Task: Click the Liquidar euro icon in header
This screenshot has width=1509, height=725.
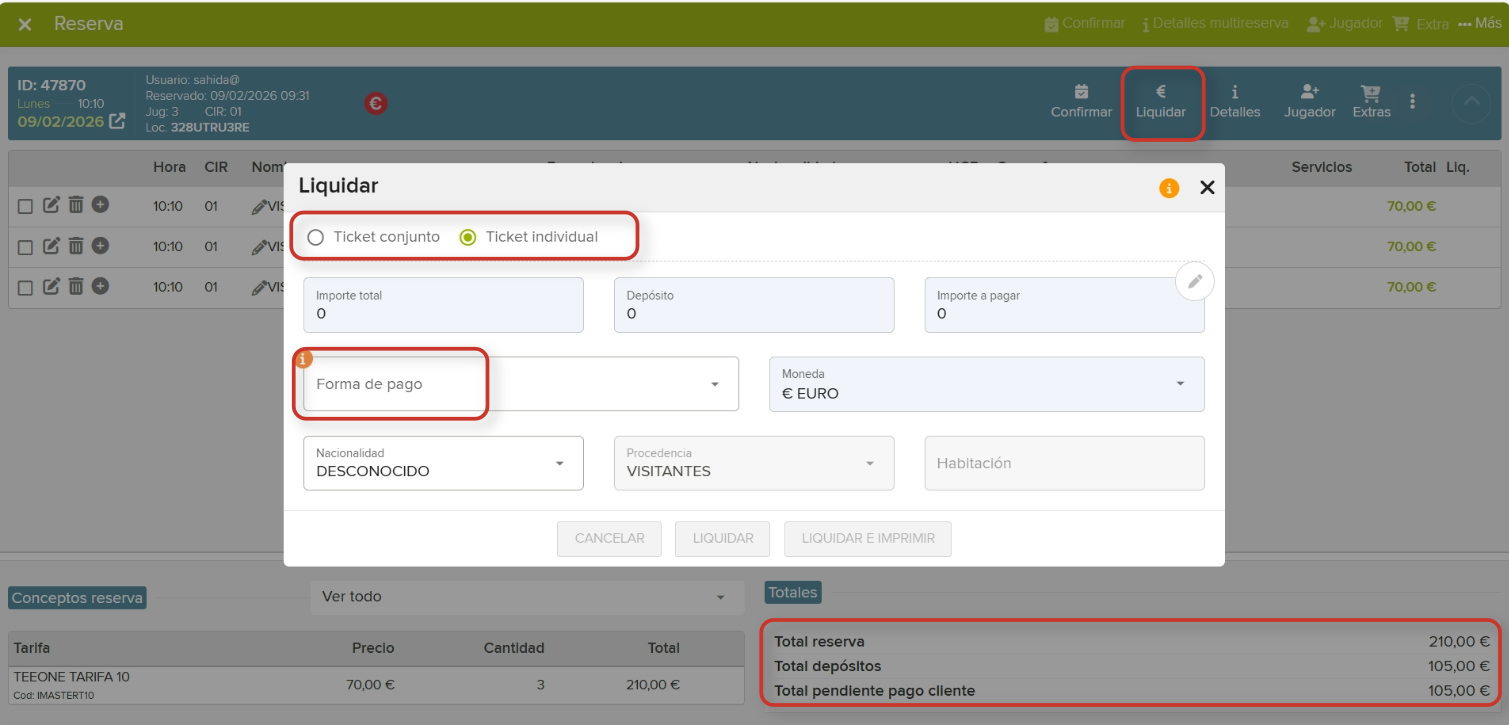Action: point(1160,92)
